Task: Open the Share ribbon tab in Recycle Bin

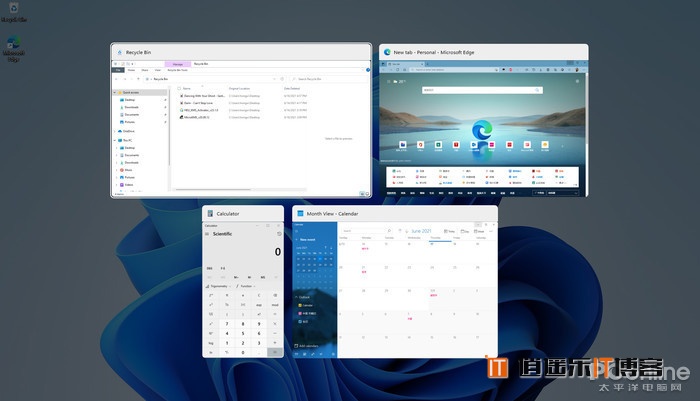Action: click(145, 70)
